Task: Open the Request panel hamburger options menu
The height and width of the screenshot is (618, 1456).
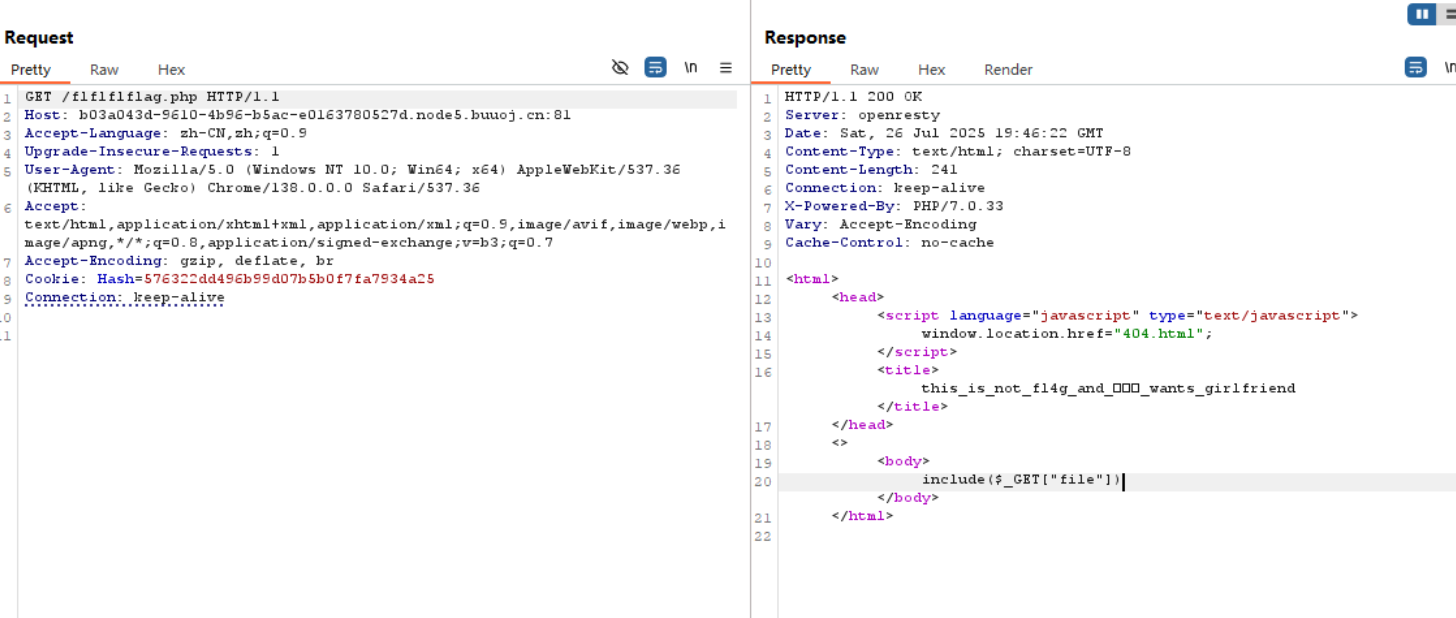Action: (x=726, y=68)
